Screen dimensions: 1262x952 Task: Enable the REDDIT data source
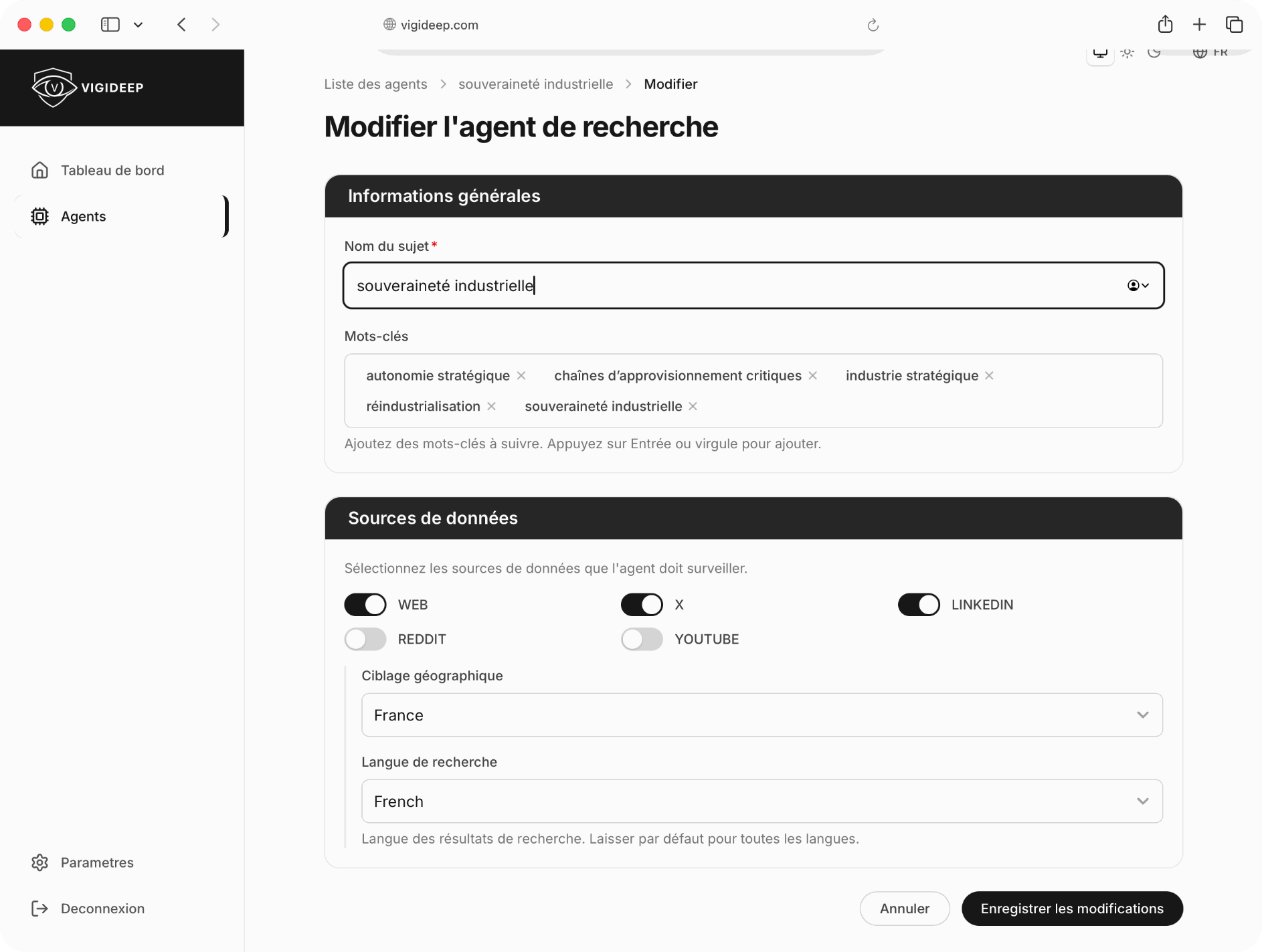coord(365,640)
